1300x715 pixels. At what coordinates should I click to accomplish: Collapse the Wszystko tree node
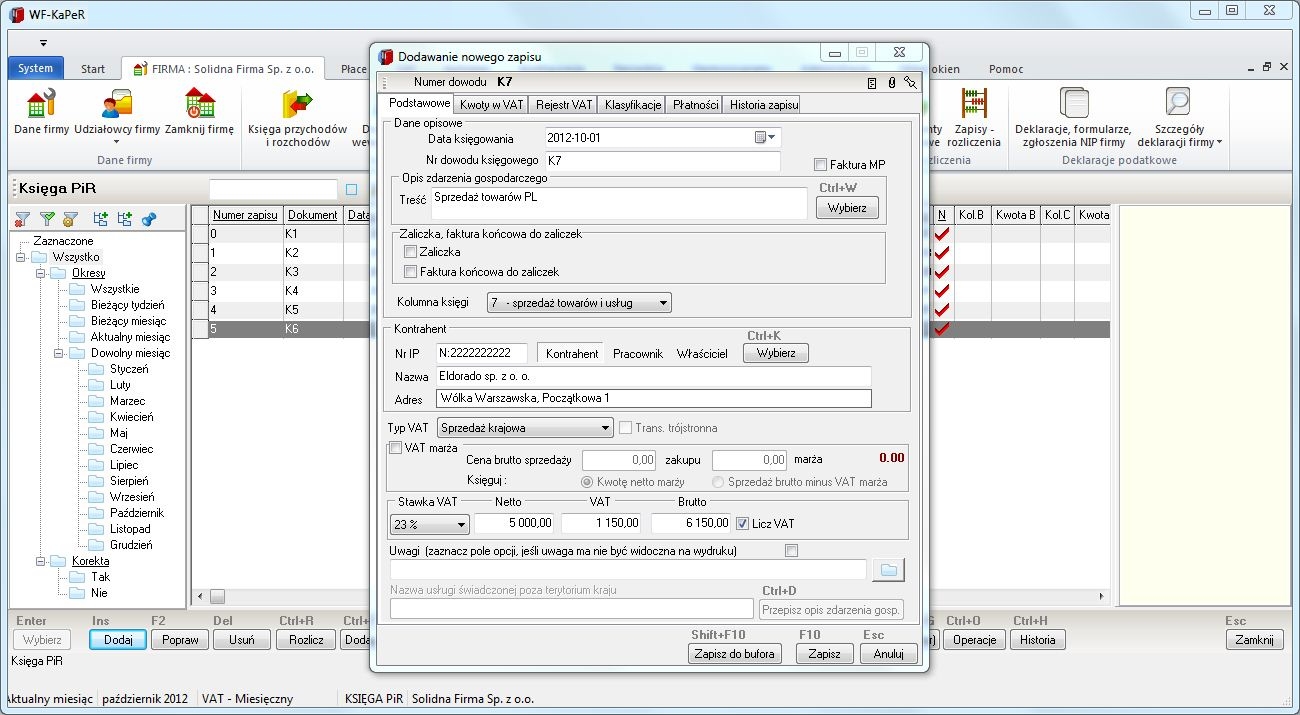coord(20,257)
